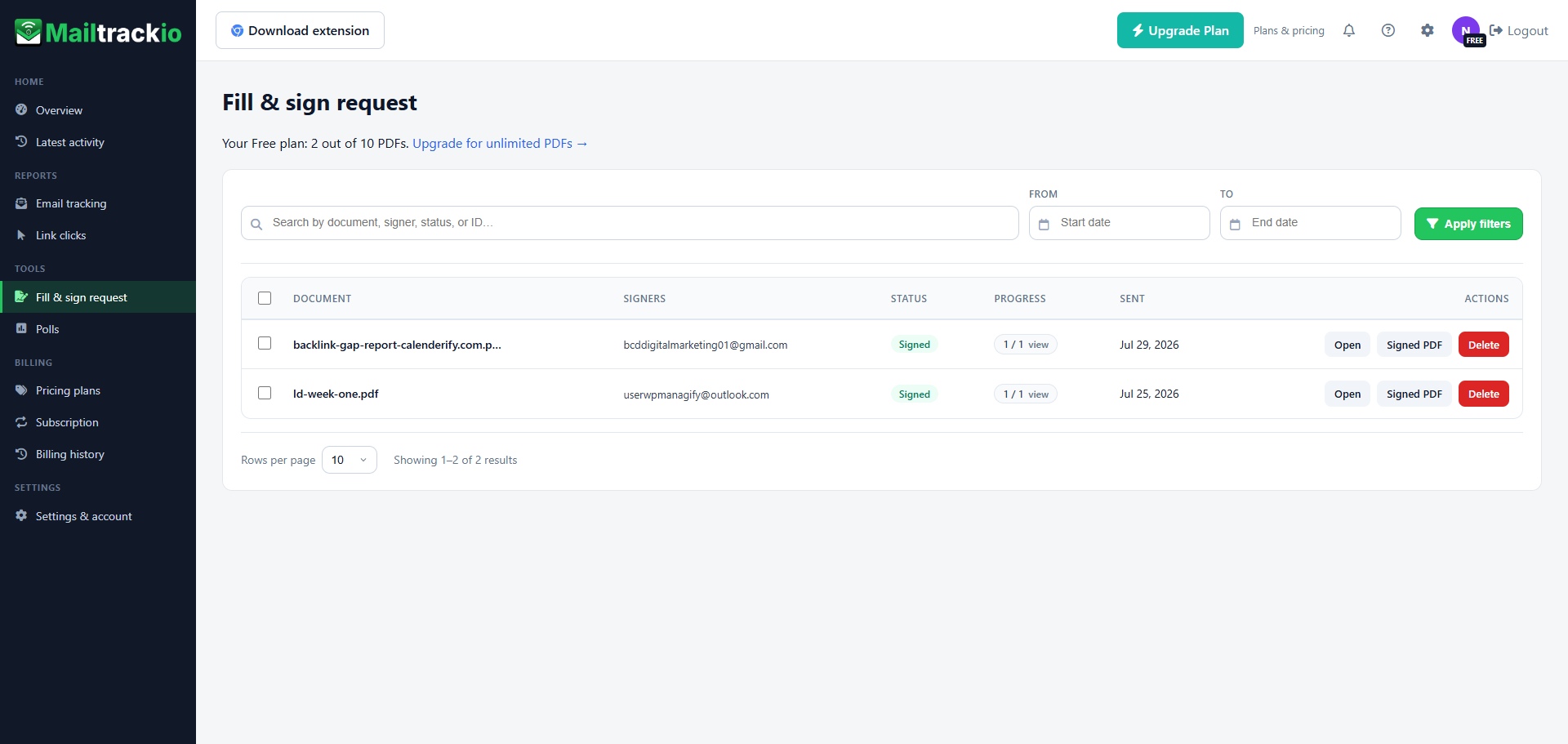Viewport: 1568px width, 744px height.
Task: Open the ld-week-one.pdf document
Action: tap(1347, 394)
